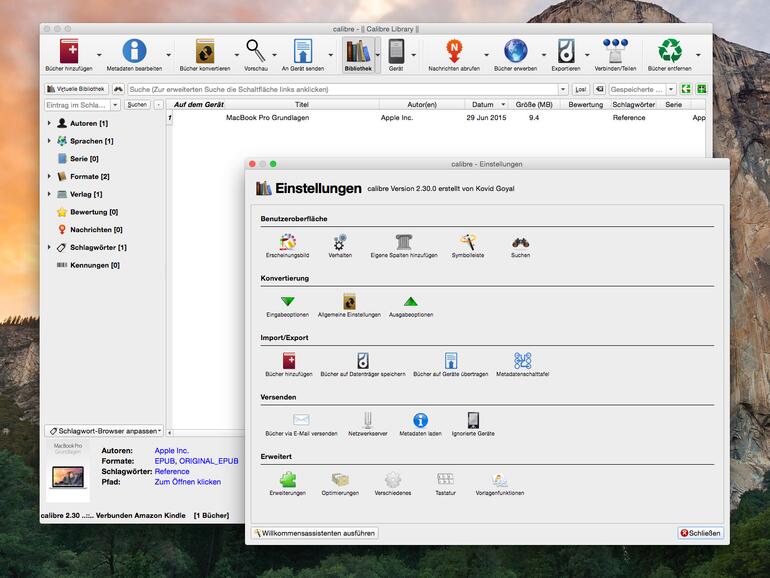
Task: Expand the Formate category in sidebar
Action: pos(48,176)
